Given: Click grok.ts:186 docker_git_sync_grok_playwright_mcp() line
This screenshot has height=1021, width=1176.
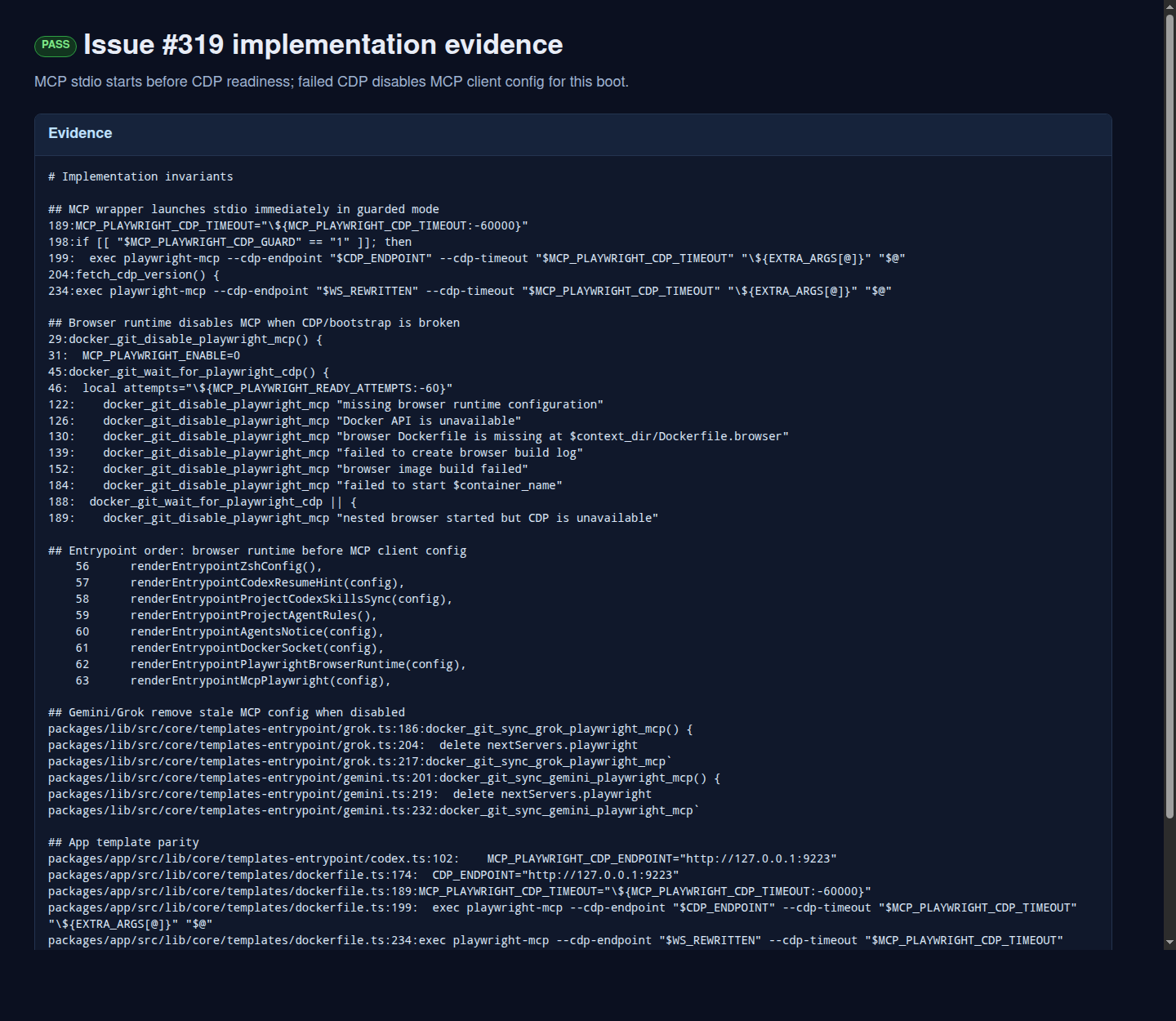Looking at the screenshot, I should point(371,729).
